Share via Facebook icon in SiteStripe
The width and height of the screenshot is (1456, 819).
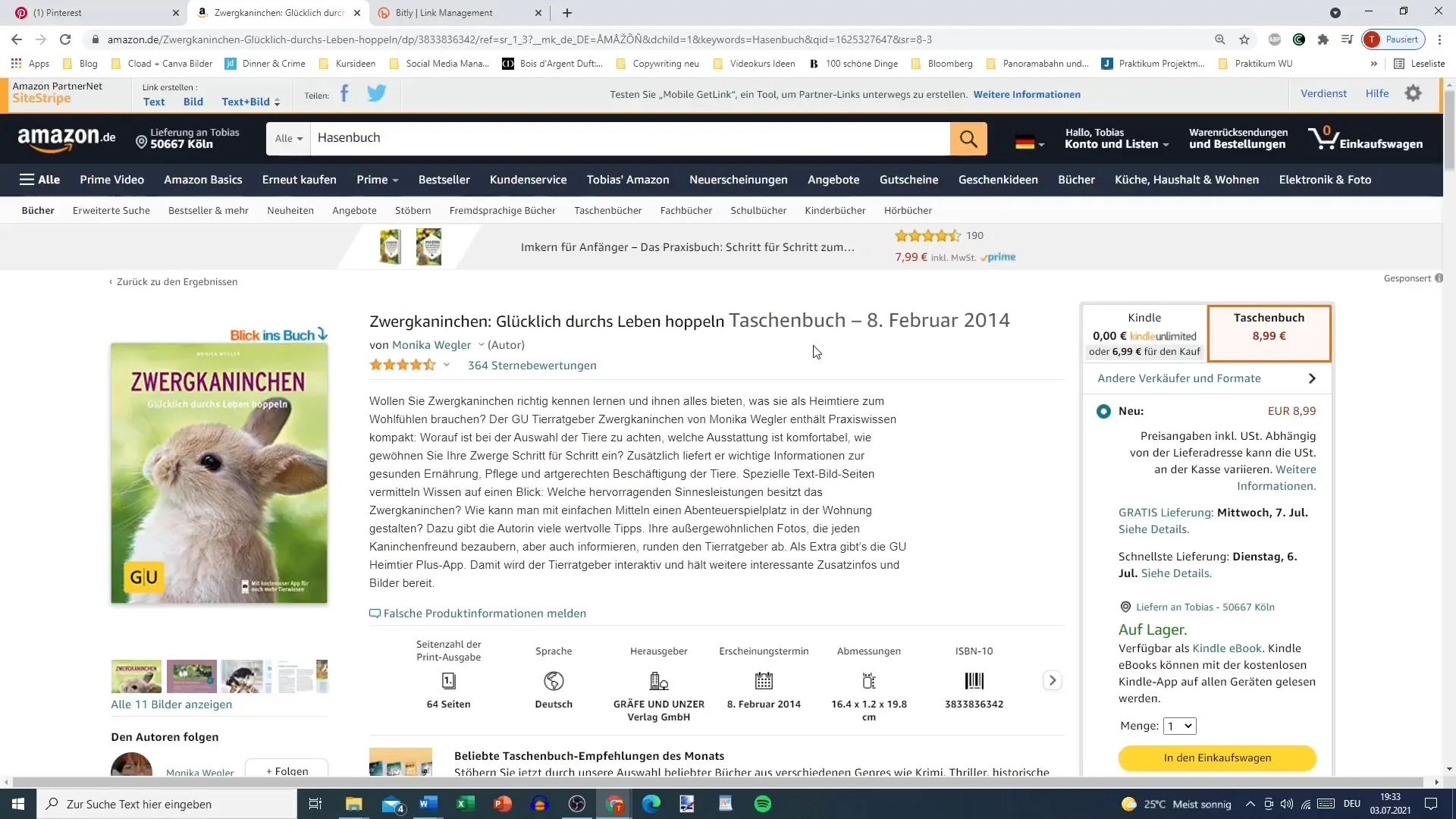tap(344, 94)
